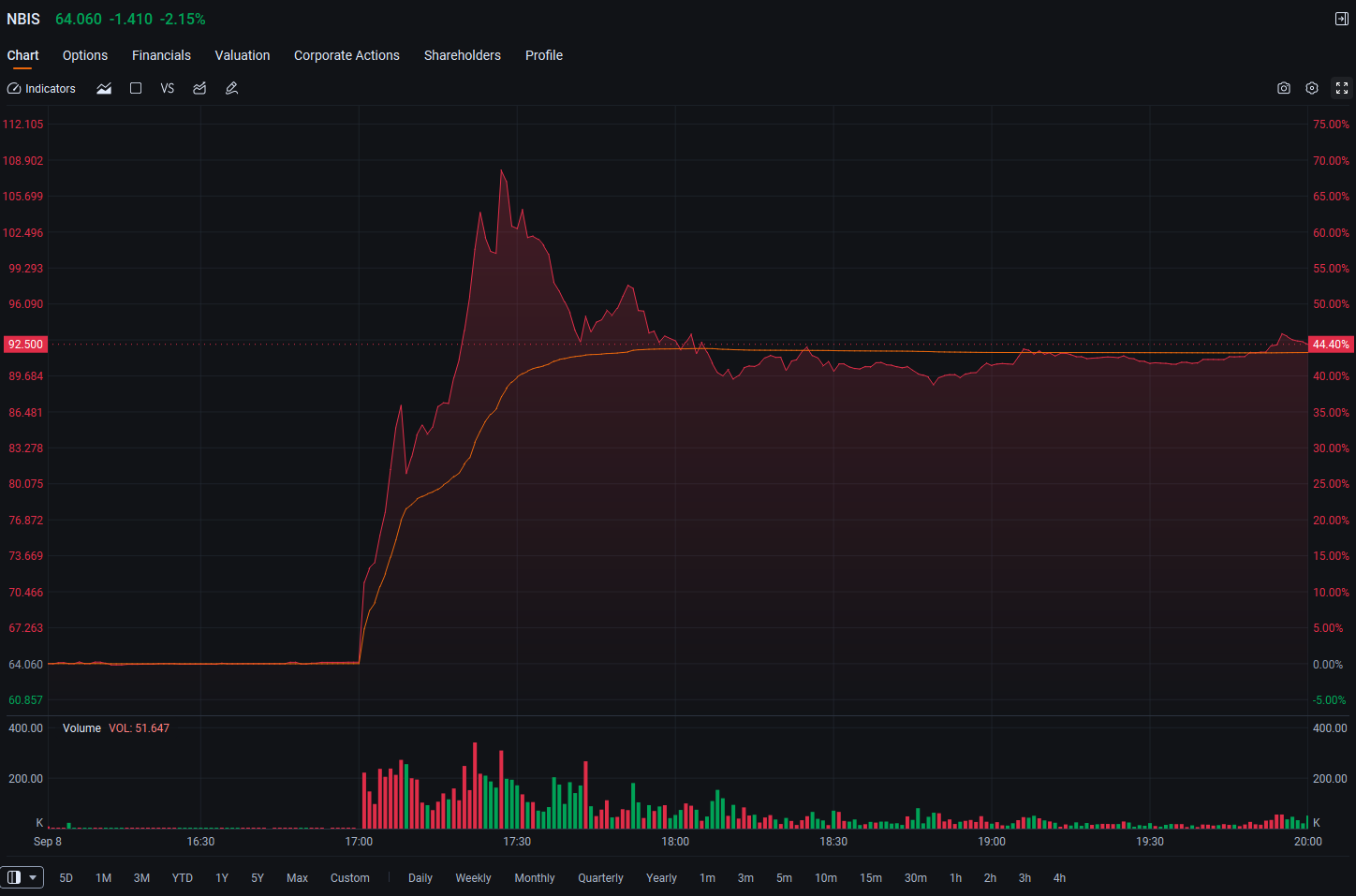Click the chart overlay icon beside VS

click(199, 88)
